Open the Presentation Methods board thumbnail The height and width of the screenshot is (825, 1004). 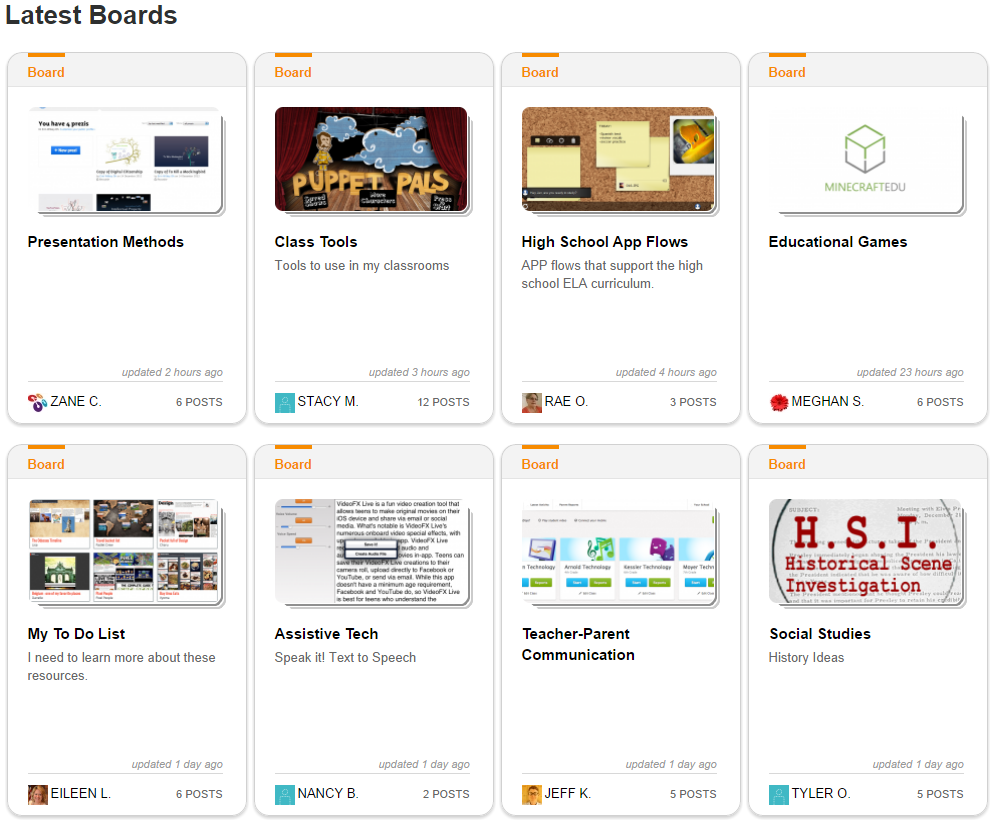[126, 160]
